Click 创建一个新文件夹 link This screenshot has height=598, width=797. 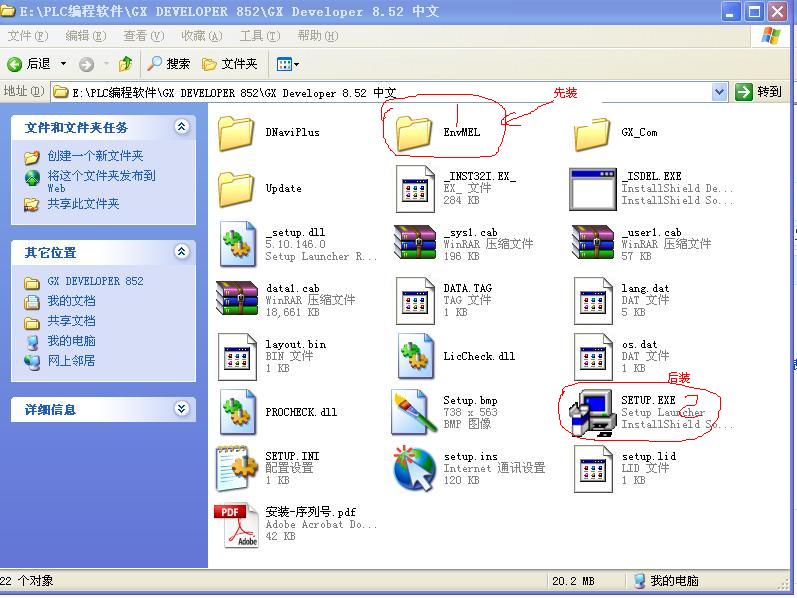[x=95, y=156]
